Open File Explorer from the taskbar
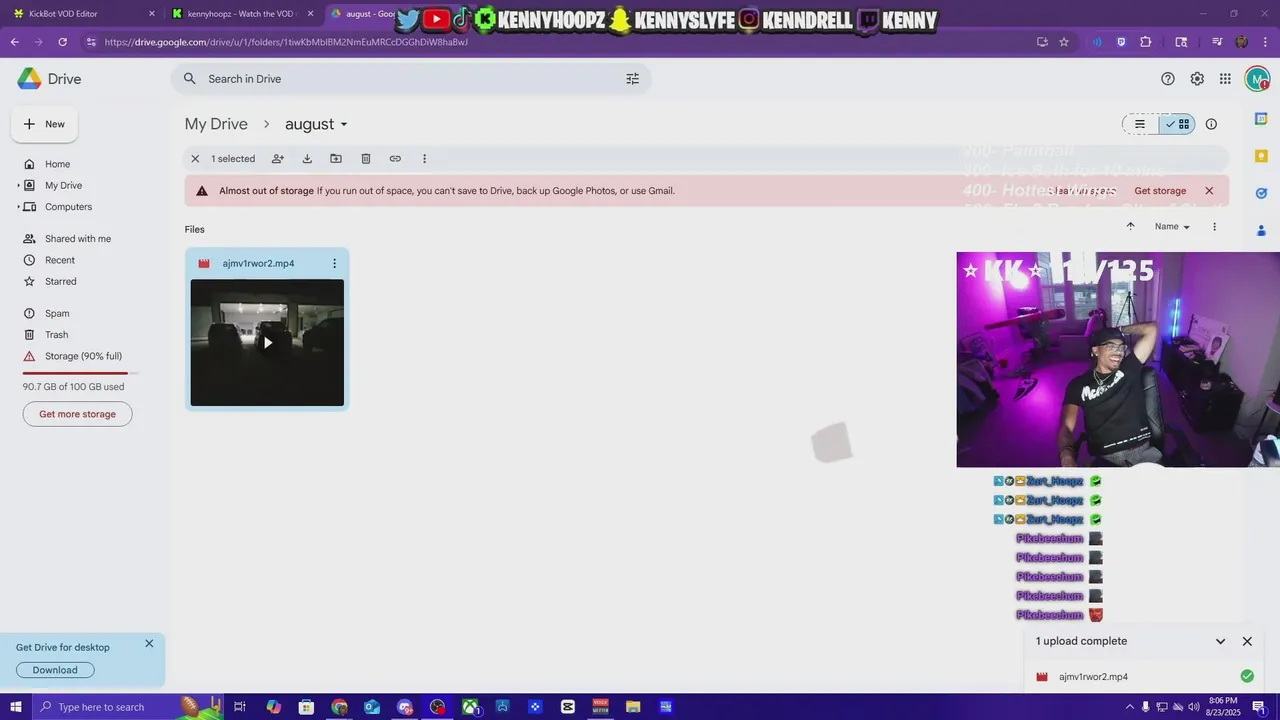Viewport: 1280px width, 720px height. [633, 707]
